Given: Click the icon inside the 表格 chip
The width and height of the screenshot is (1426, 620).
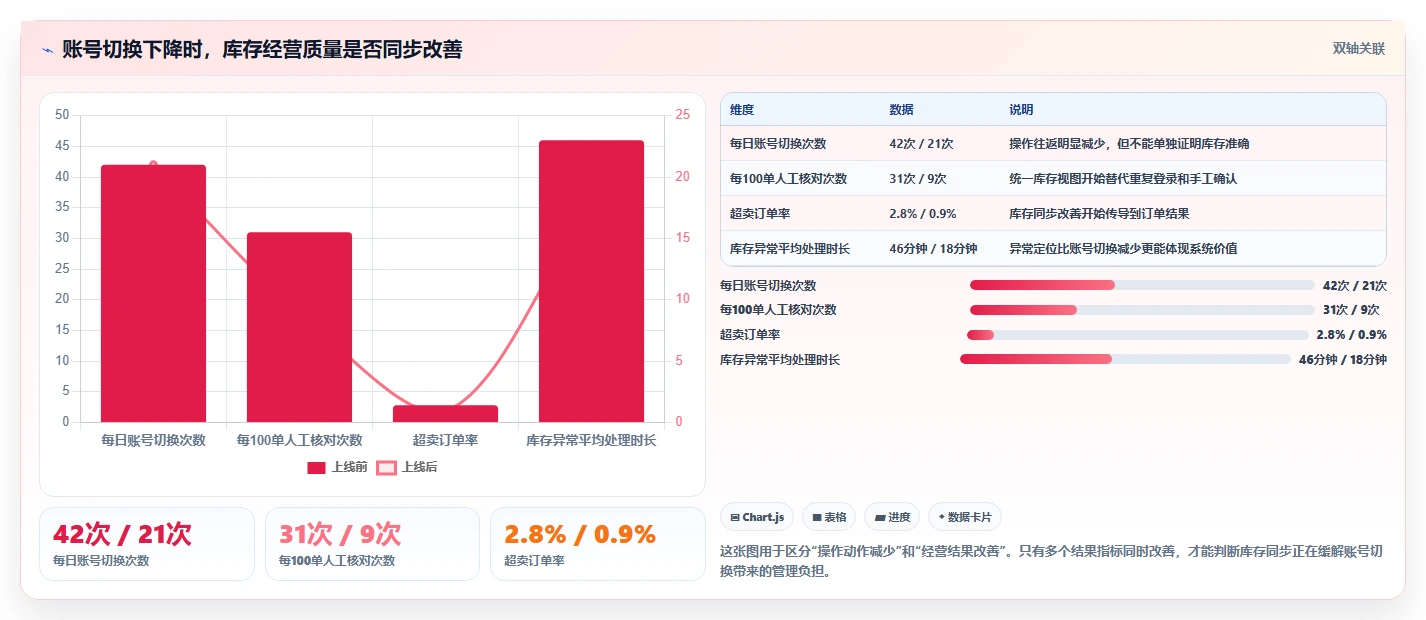Looking at the screenshot, I should 817,517.
